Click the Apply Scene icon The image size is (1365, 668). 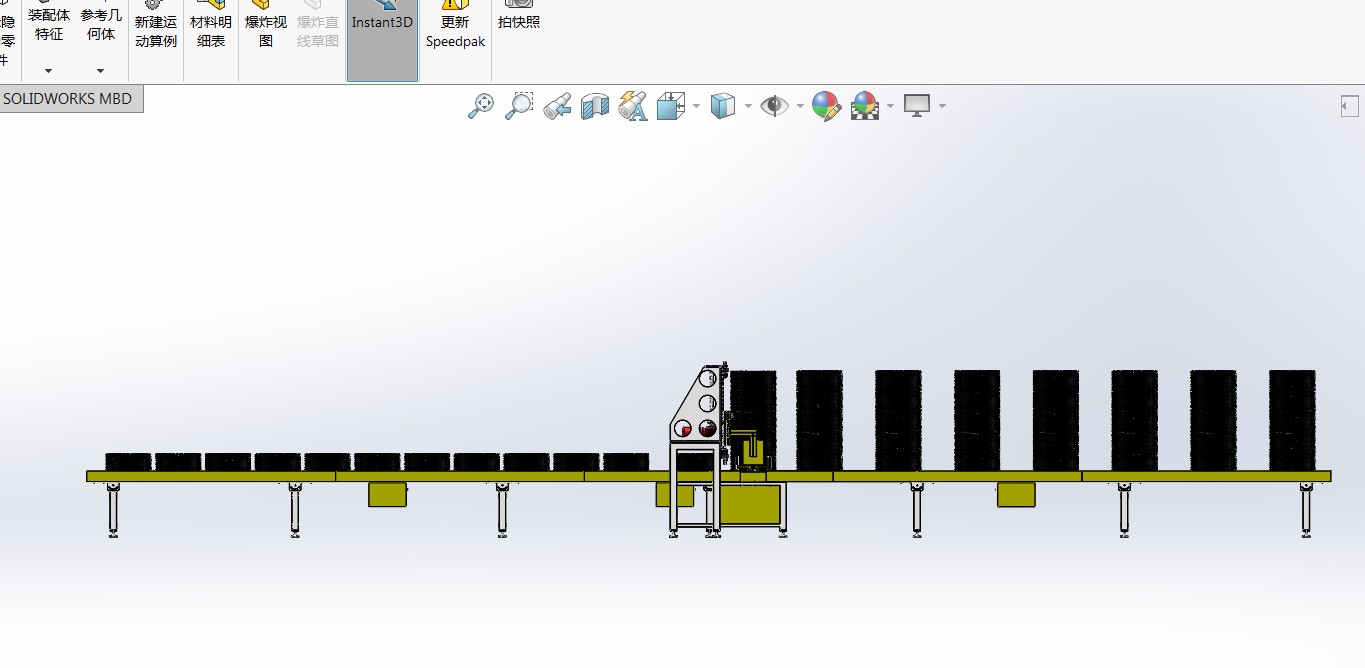865,106
